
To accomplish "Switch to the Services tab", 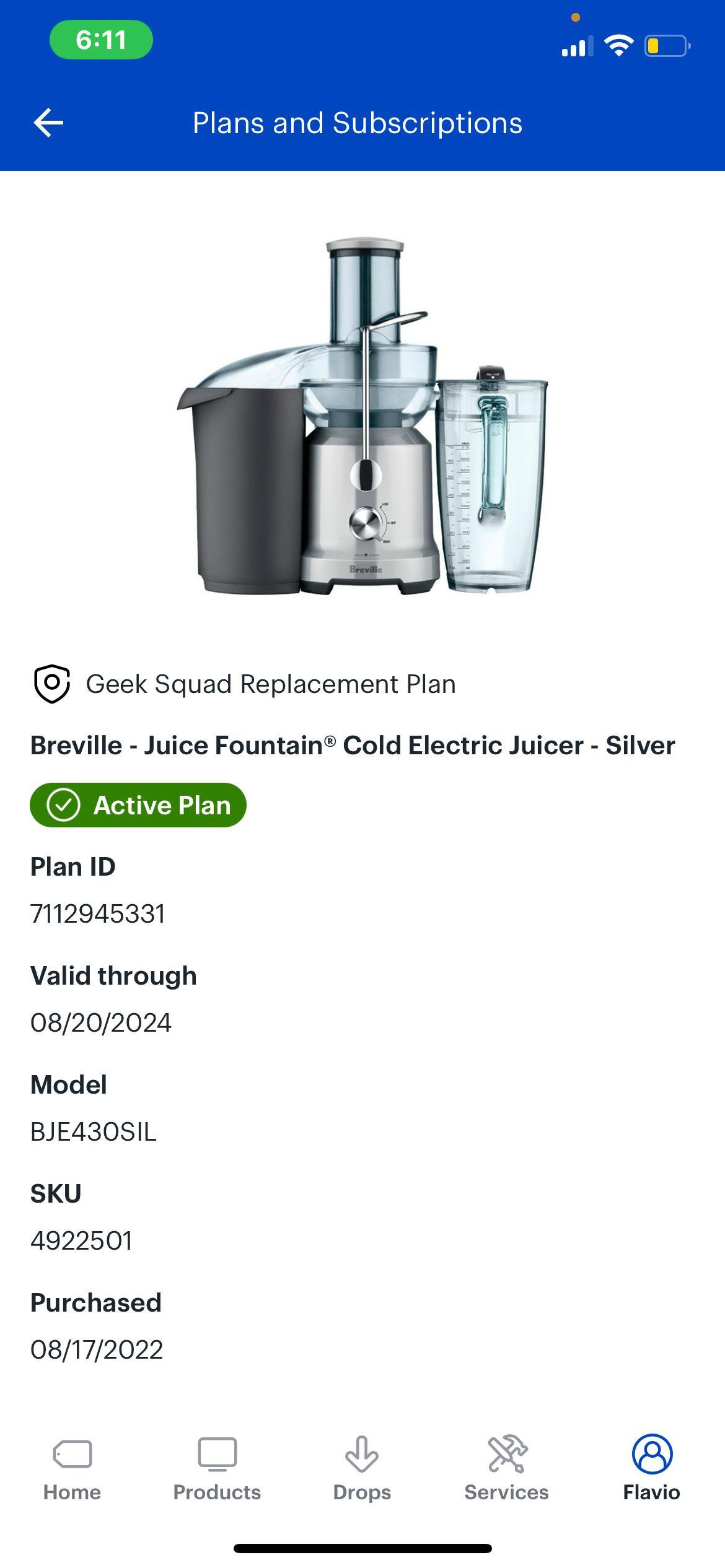I will (507, 1468).
